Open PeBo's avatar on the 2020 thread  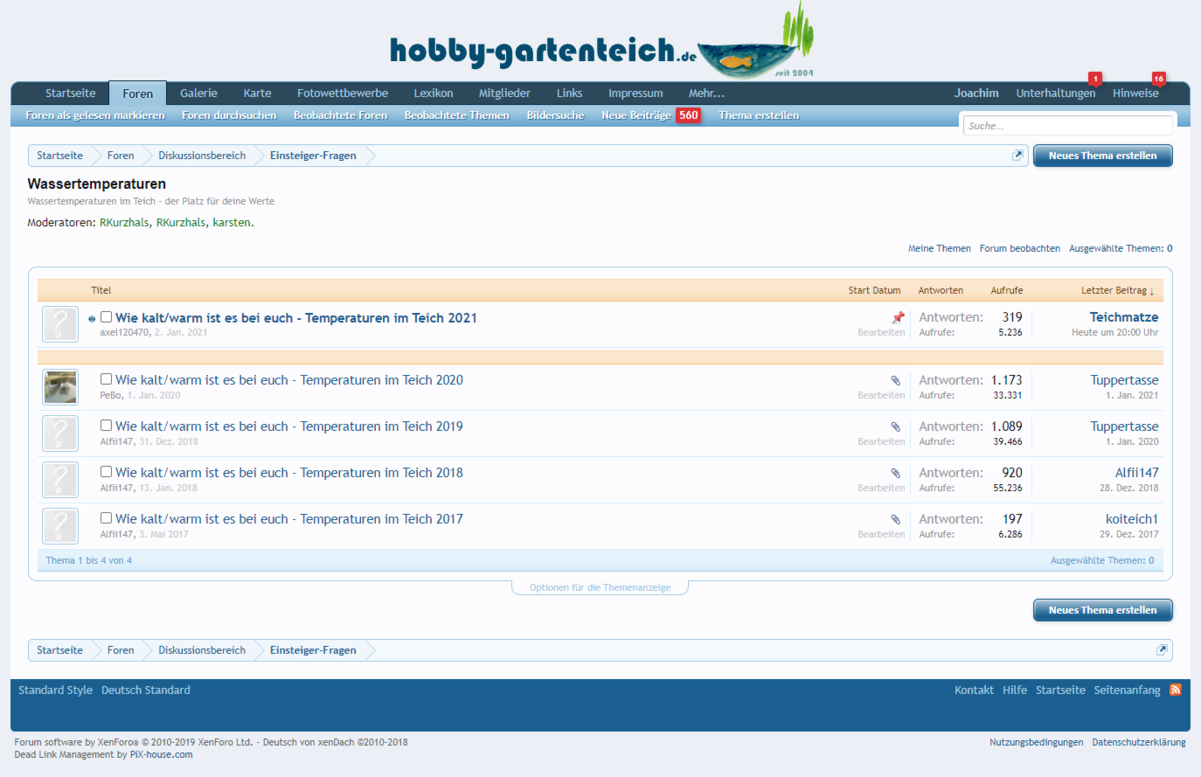pos(60,387)
